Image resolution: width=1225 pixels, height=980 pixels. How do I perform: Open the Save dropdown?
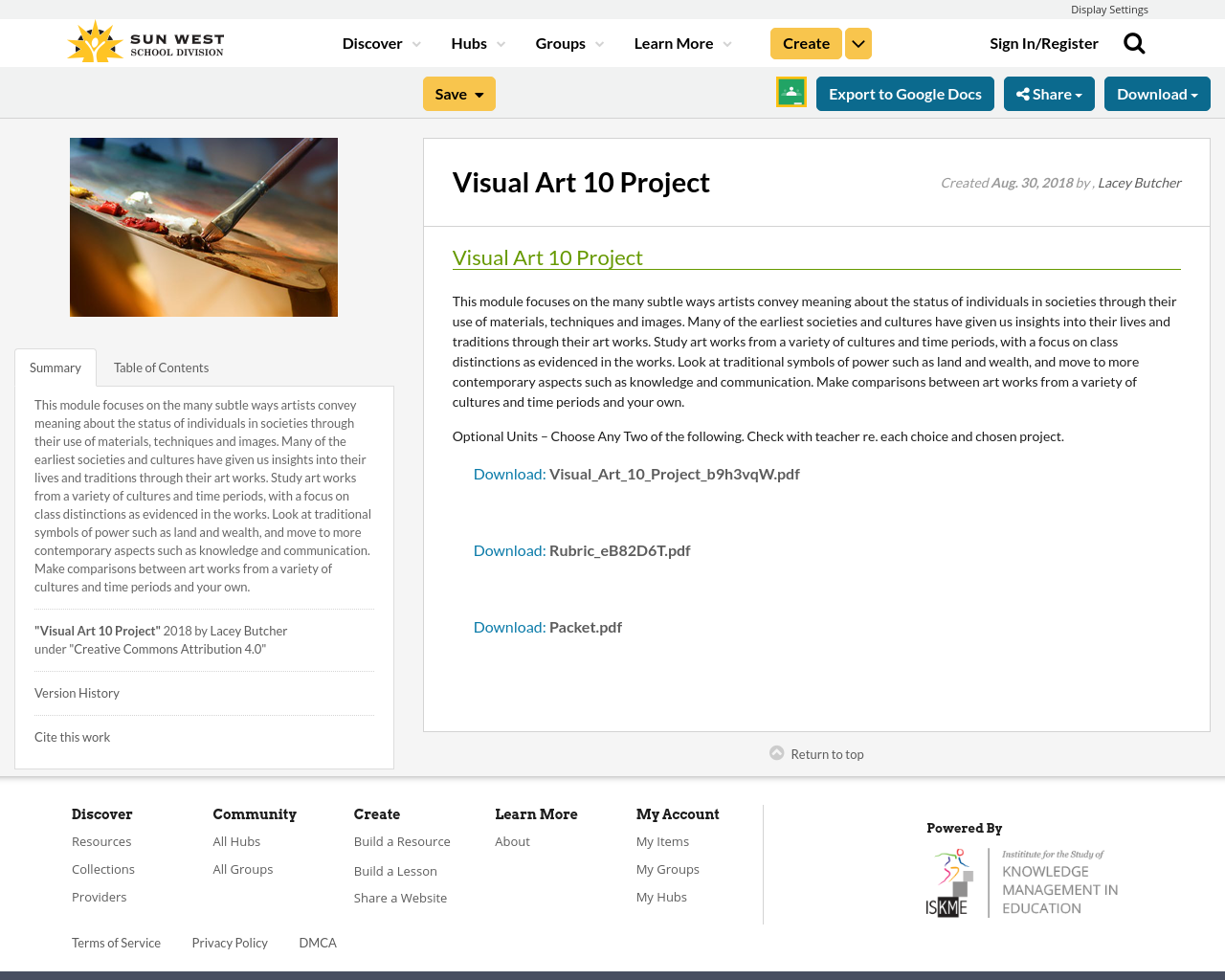[459, 94]
